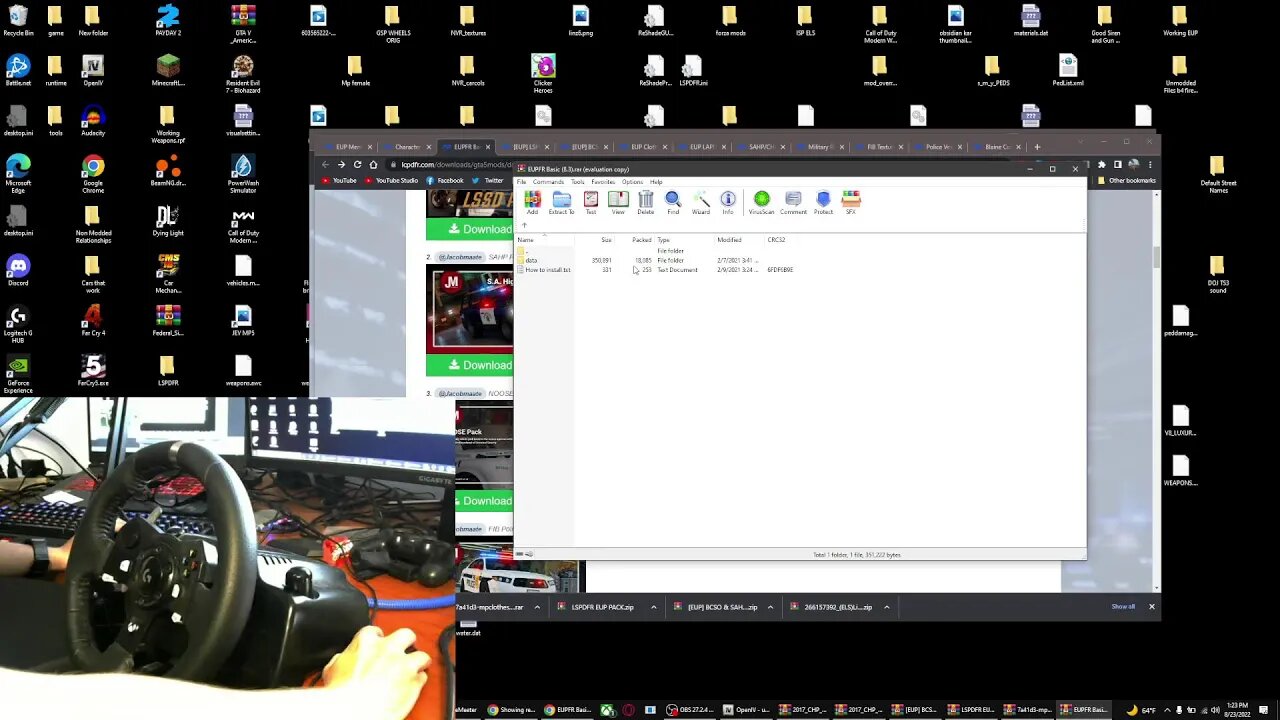The height and width of the screenshot is (720, 1280).
Task: Open a new Chrome tab
Action: [x=1037, y=147]
